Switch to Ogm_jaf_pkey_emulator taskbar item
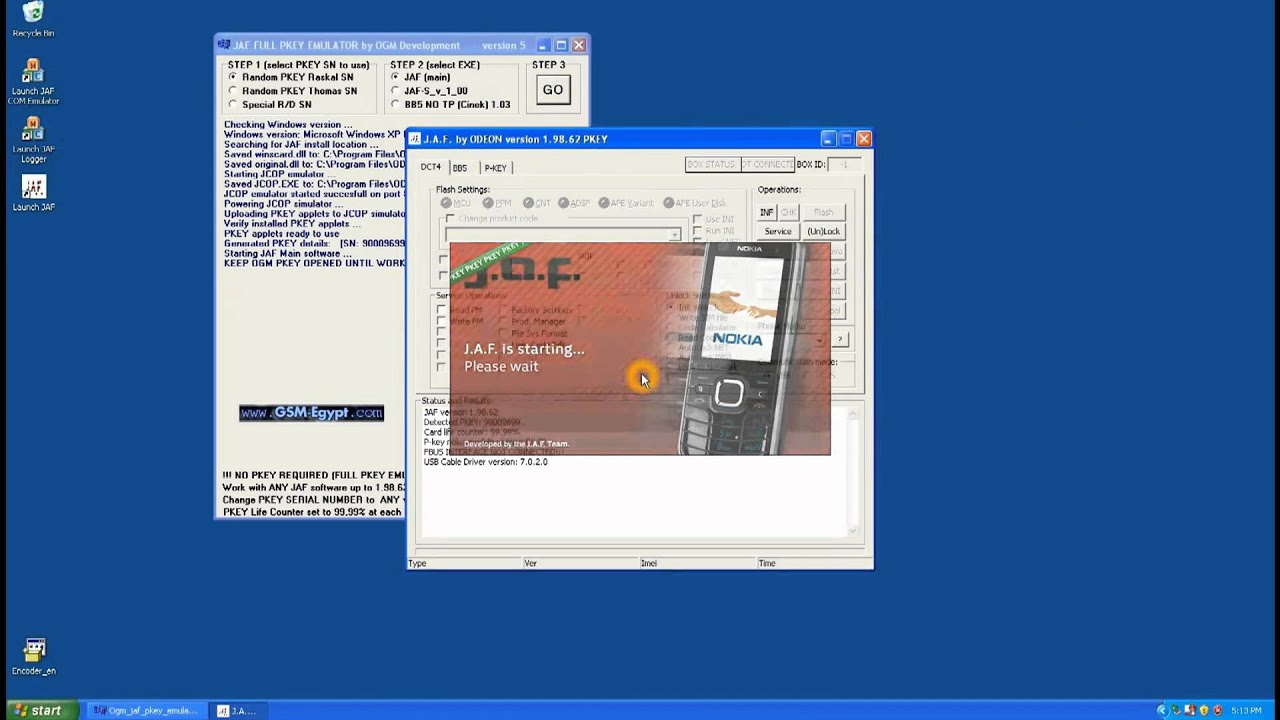This screenshot has height=720, width=1280. tap(146, 711)
